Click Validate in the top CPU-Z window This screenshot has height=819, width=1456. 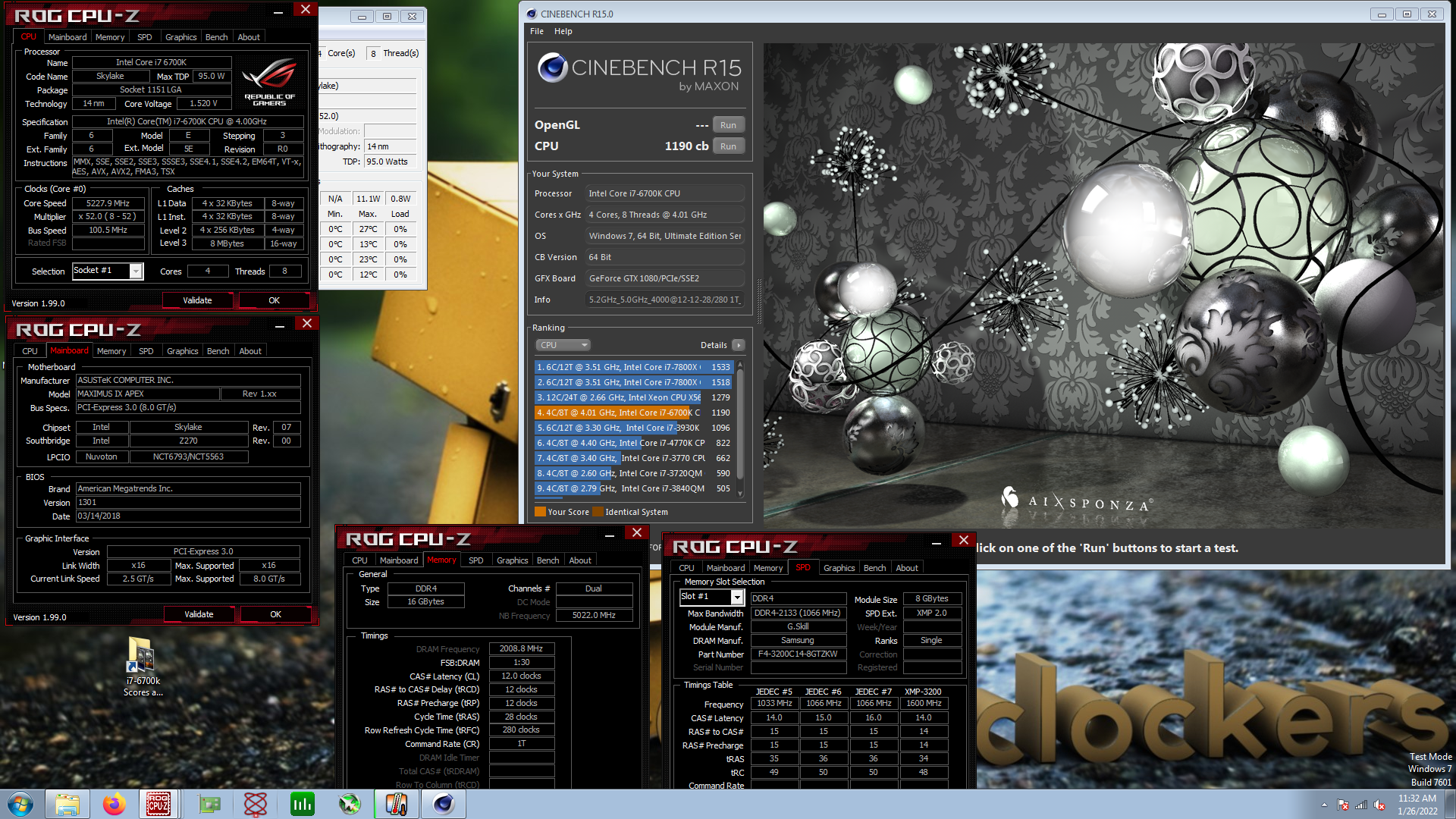click(x=197, y=300)
